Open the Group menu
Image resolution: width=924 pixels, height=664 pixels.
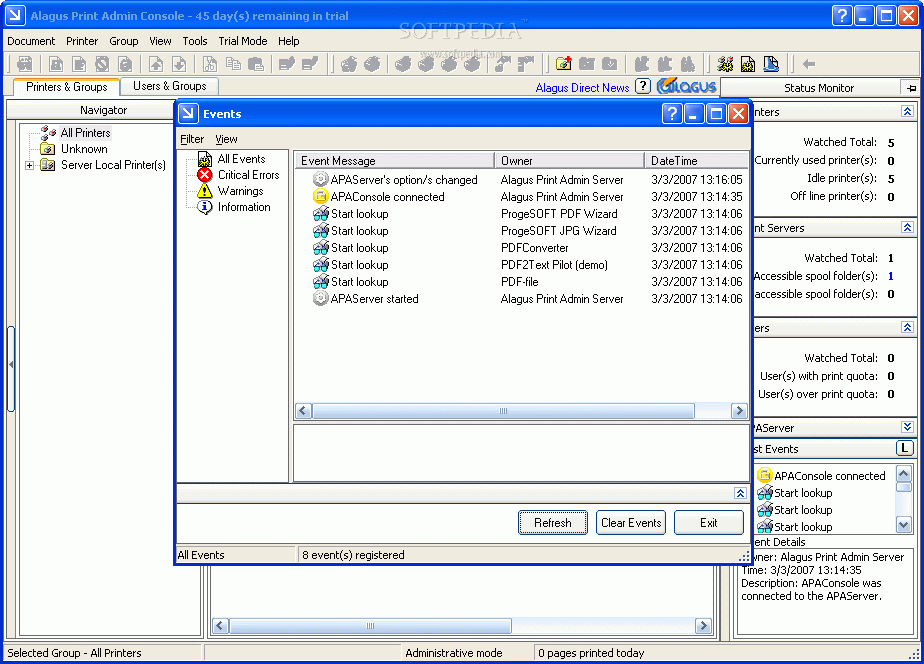click(x=124, y=41)
